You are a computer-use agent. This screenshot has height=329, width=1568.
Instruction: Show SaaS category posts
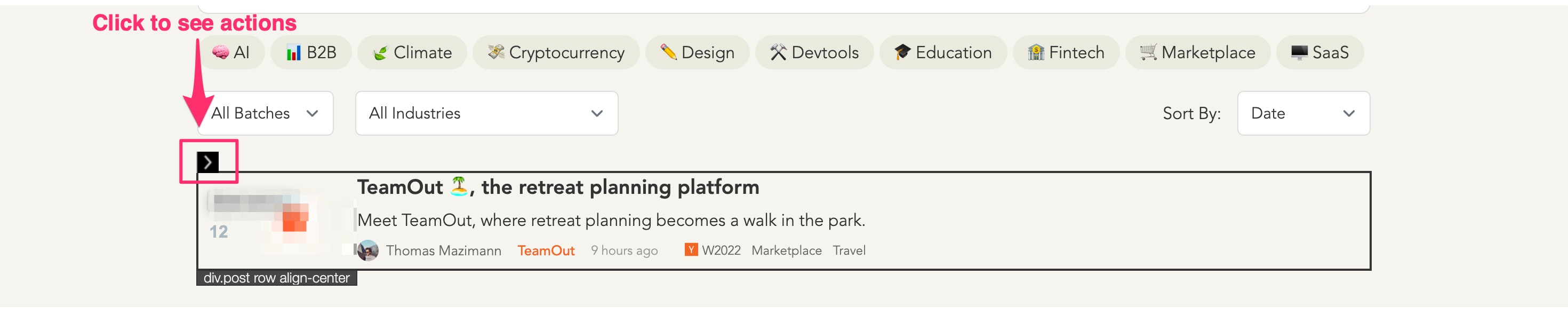1319,53
